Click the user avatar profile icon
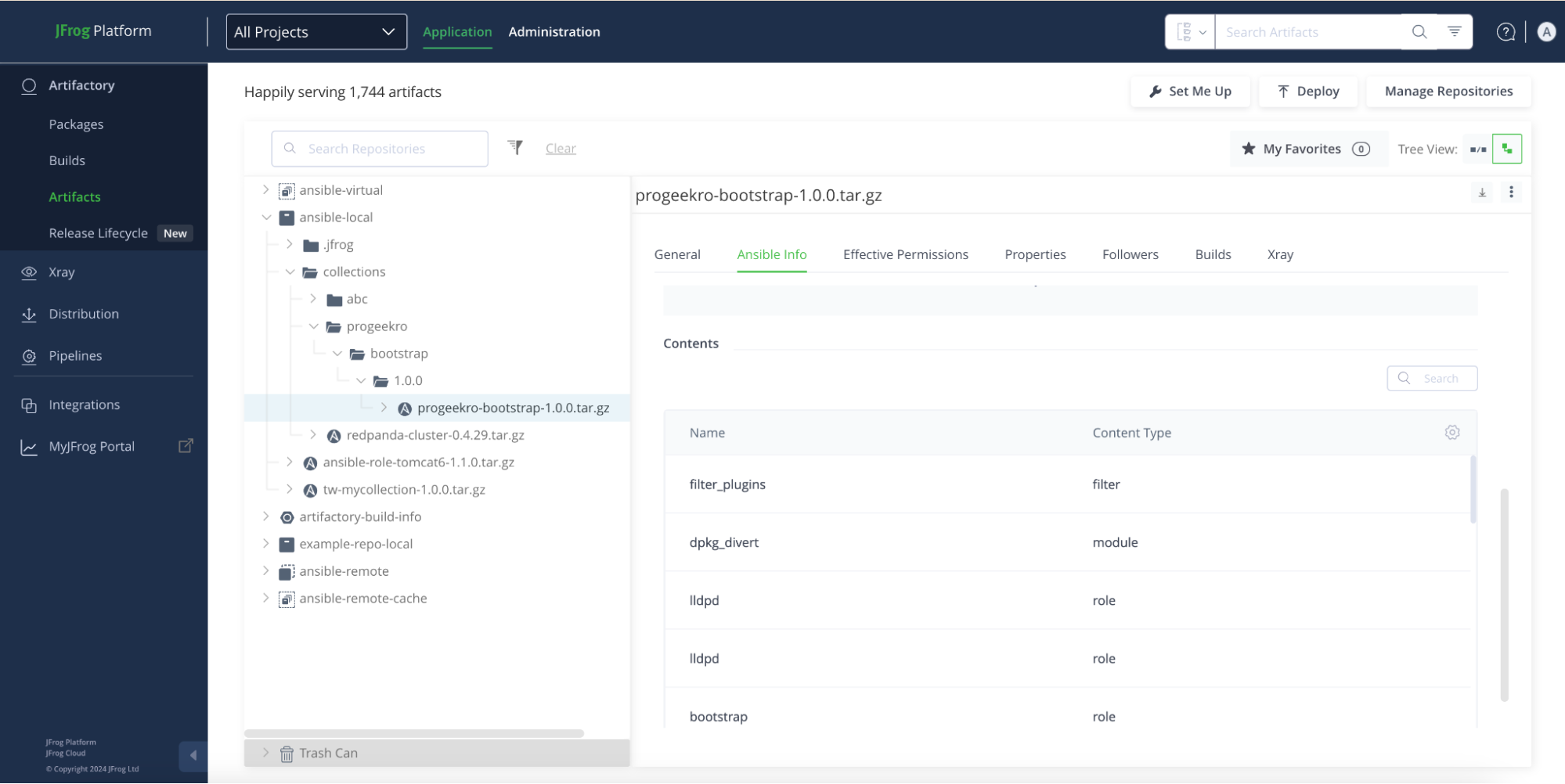Image resolution: width=1565 pixels, height=784 pixels. tap(1545, 32)
